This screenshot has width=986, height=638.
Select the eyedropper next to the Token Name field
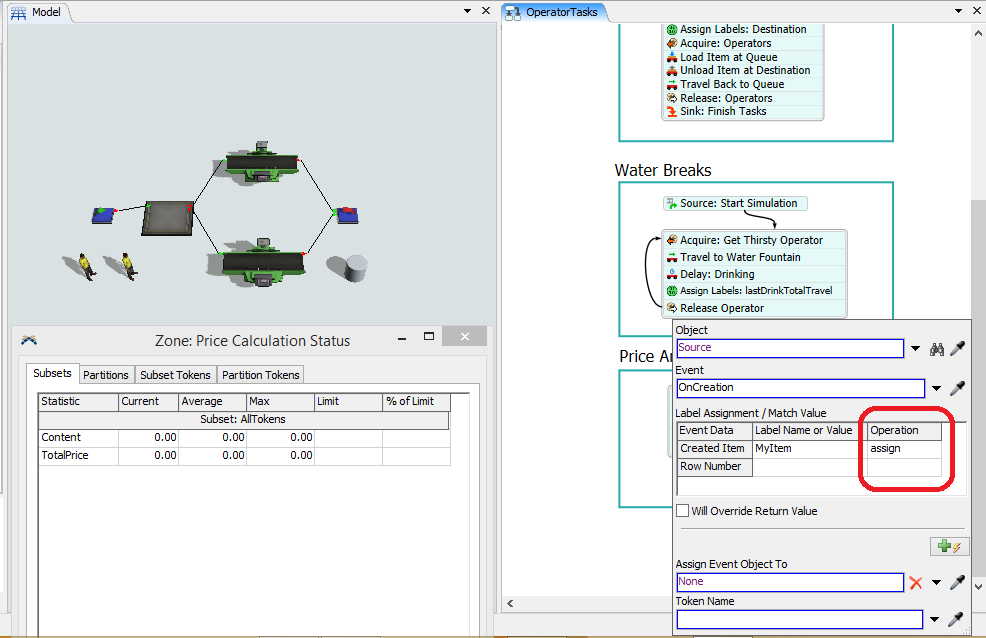pyautogui.click(x=958, y=619)
